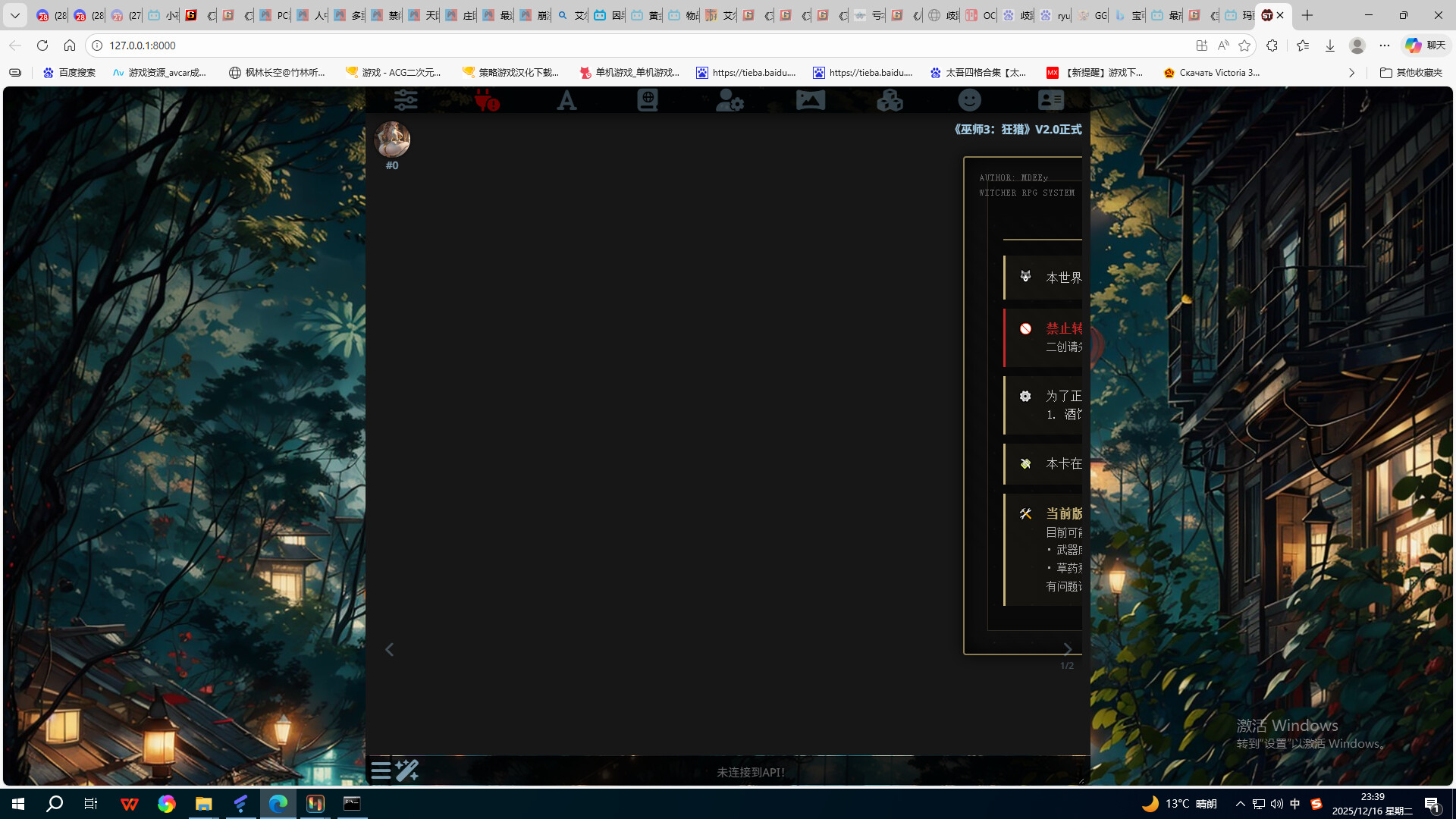Open persona management smiley icon
This screenshot has width=1456, height=819.
click(970, 100)
